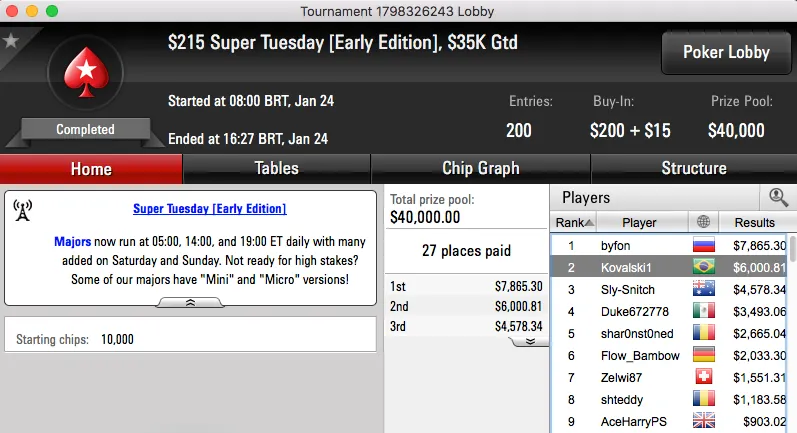The image size is (797, 433).
Task: Expand the full prize payouts list
Action: point(530,341)
